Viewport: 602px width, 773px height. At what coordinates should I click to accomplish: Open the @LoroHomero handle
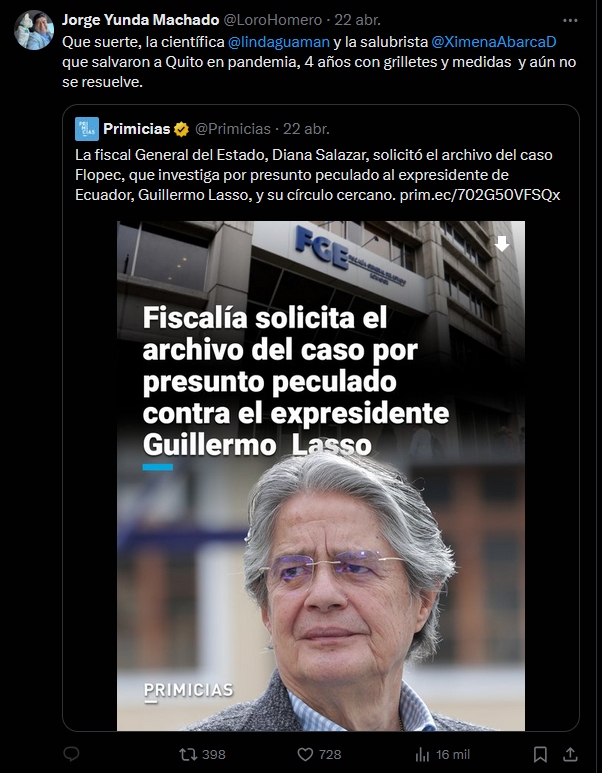click(x=273, y=20)
